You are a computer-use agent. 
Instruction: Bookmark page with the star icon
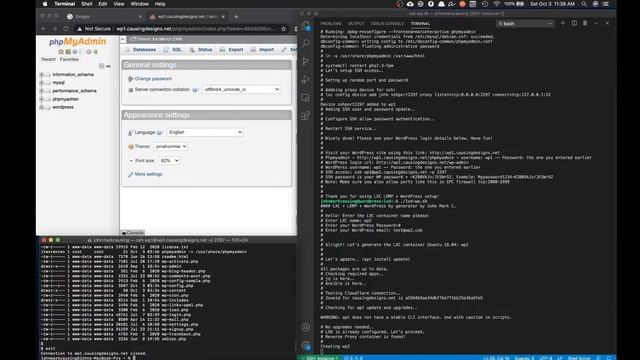point(284,29)
